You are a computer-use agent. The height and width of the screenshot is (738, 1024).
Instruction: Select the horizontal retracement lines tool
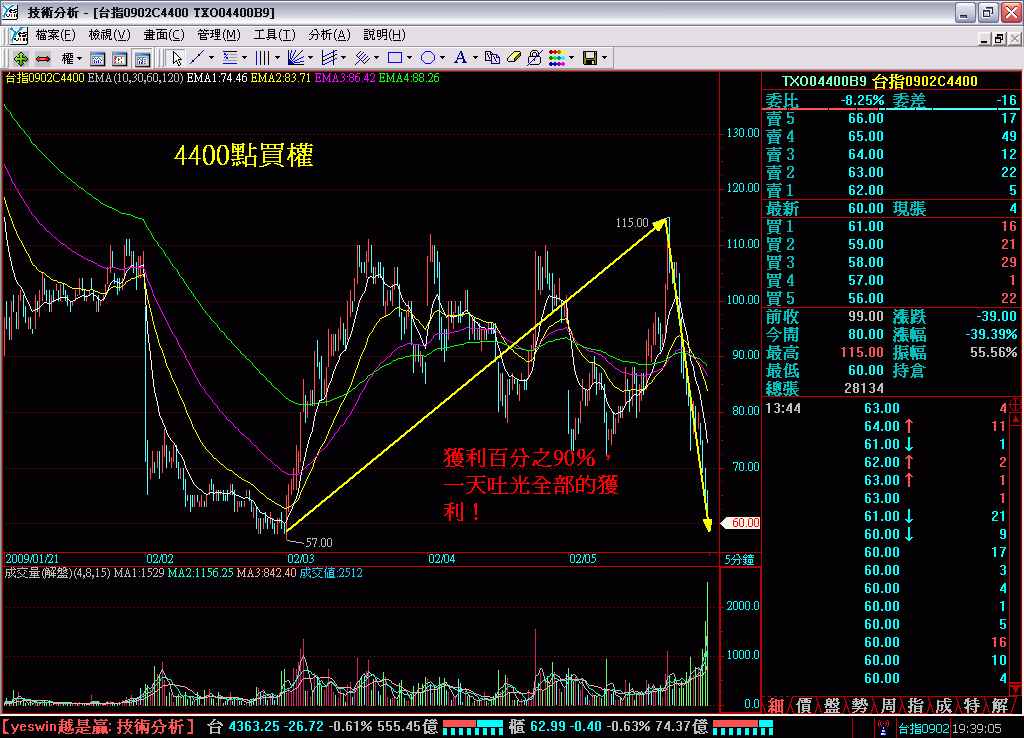tap(230, 58)
